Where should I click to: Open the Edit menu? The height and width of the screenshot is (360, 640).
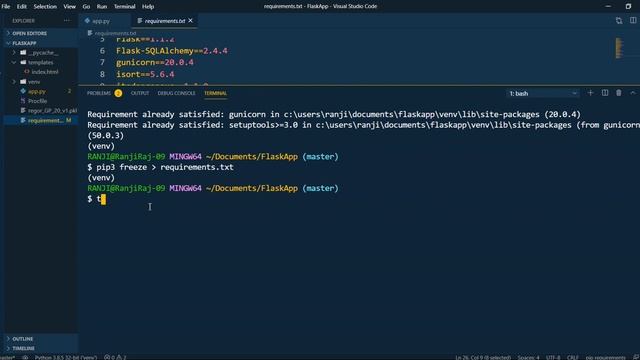pyautogui.click(x=22, y=7)
